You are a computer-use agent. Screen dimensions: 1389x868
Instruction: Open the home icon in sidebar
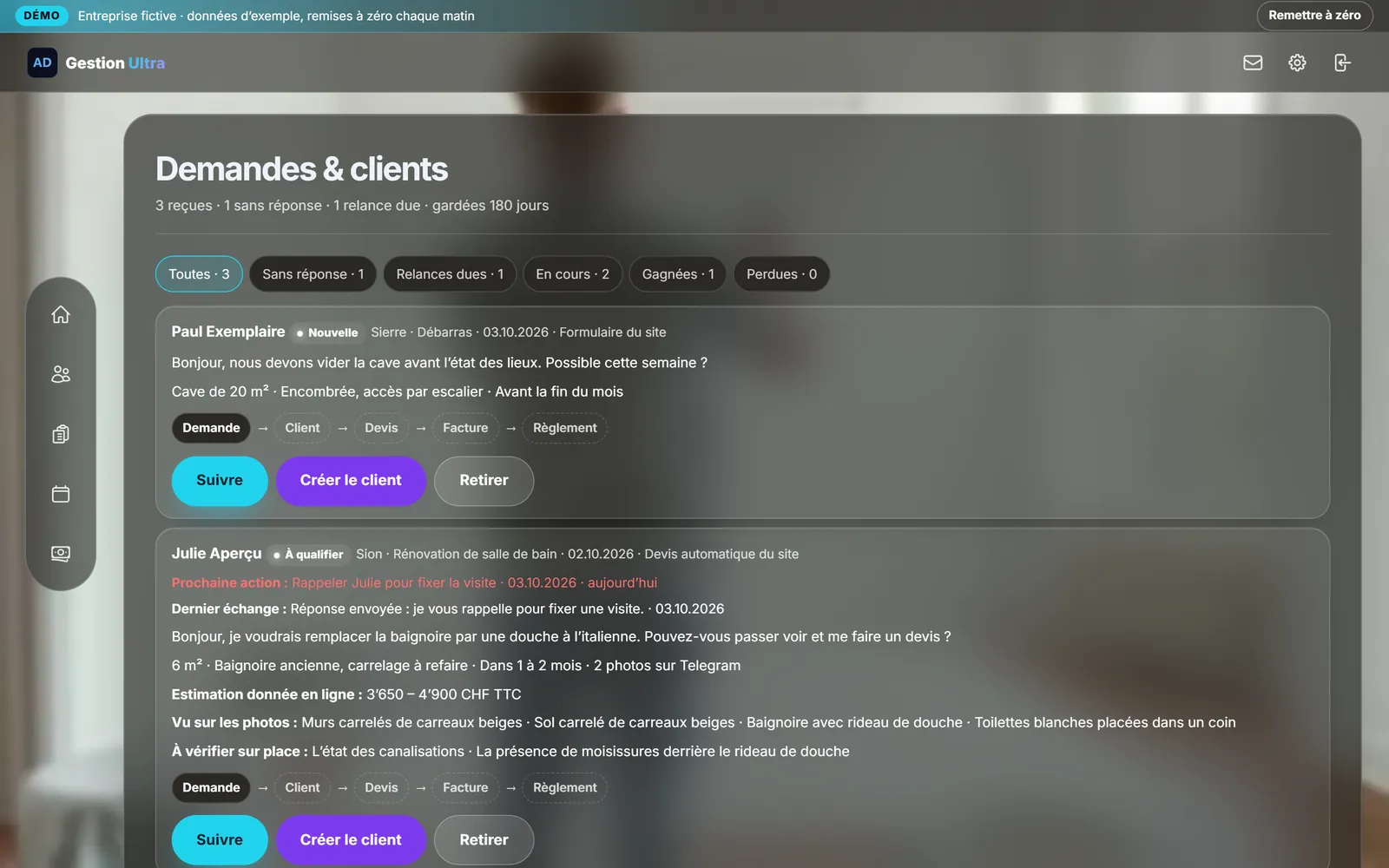coord(61,314)
